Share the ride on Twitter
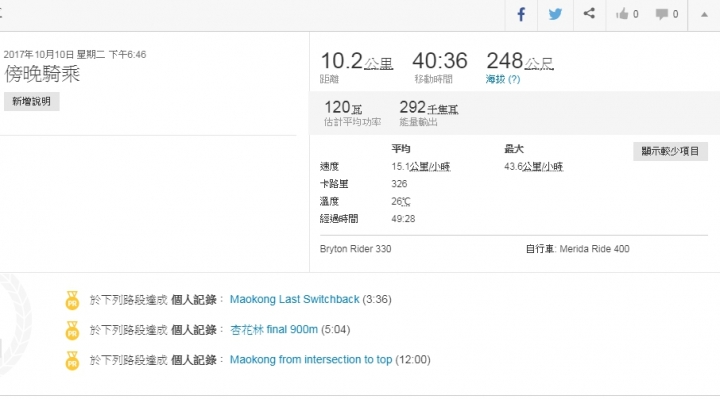 coord(555,14)
